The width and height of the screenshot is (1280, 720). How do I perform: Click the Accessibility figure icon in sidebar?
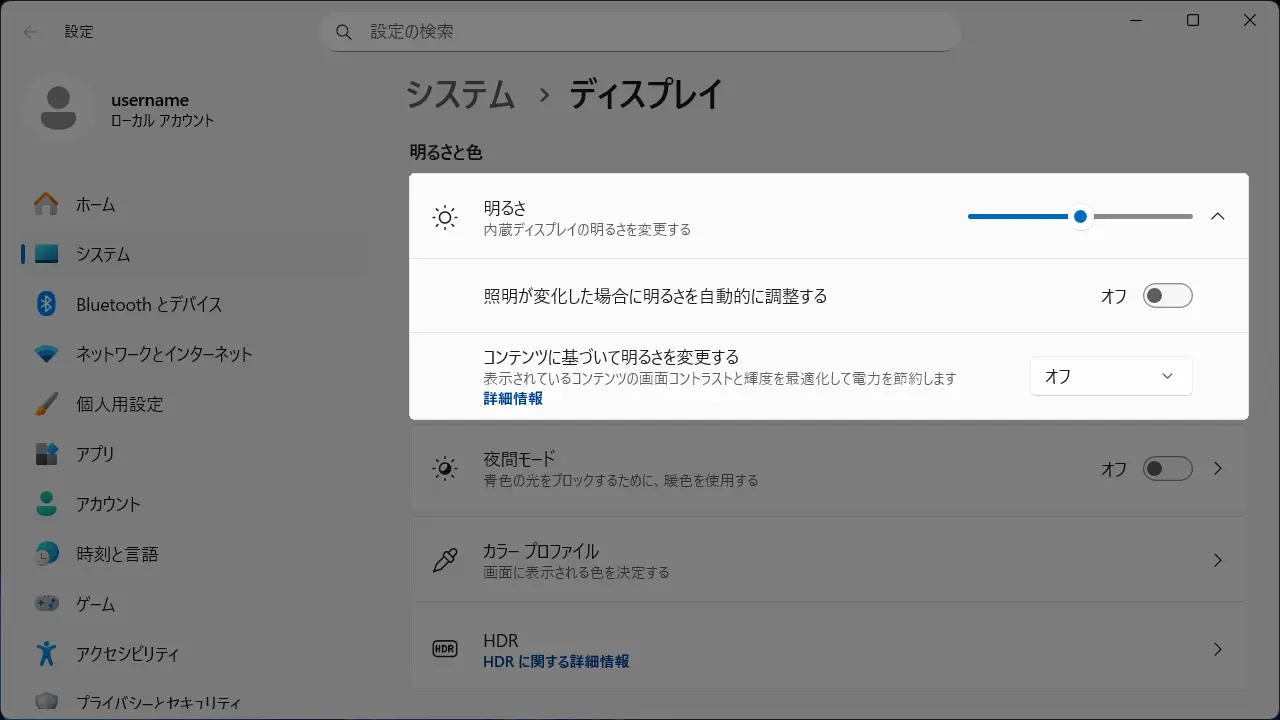[x=46, y=654]
